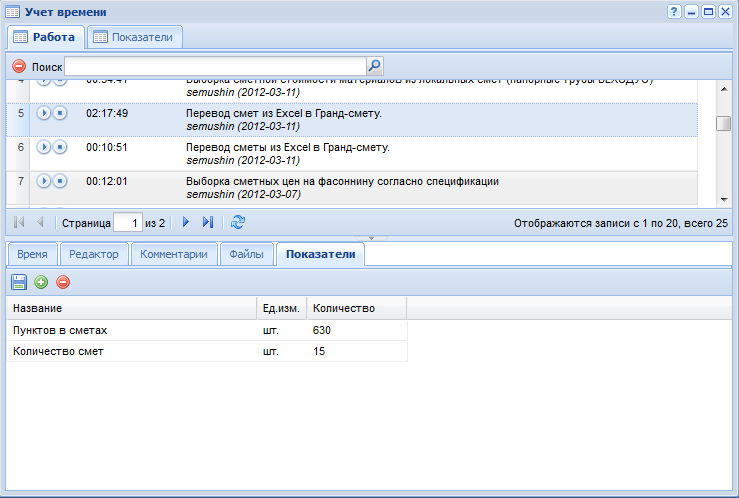Delete indicator with red minus icon

(63, 282)
